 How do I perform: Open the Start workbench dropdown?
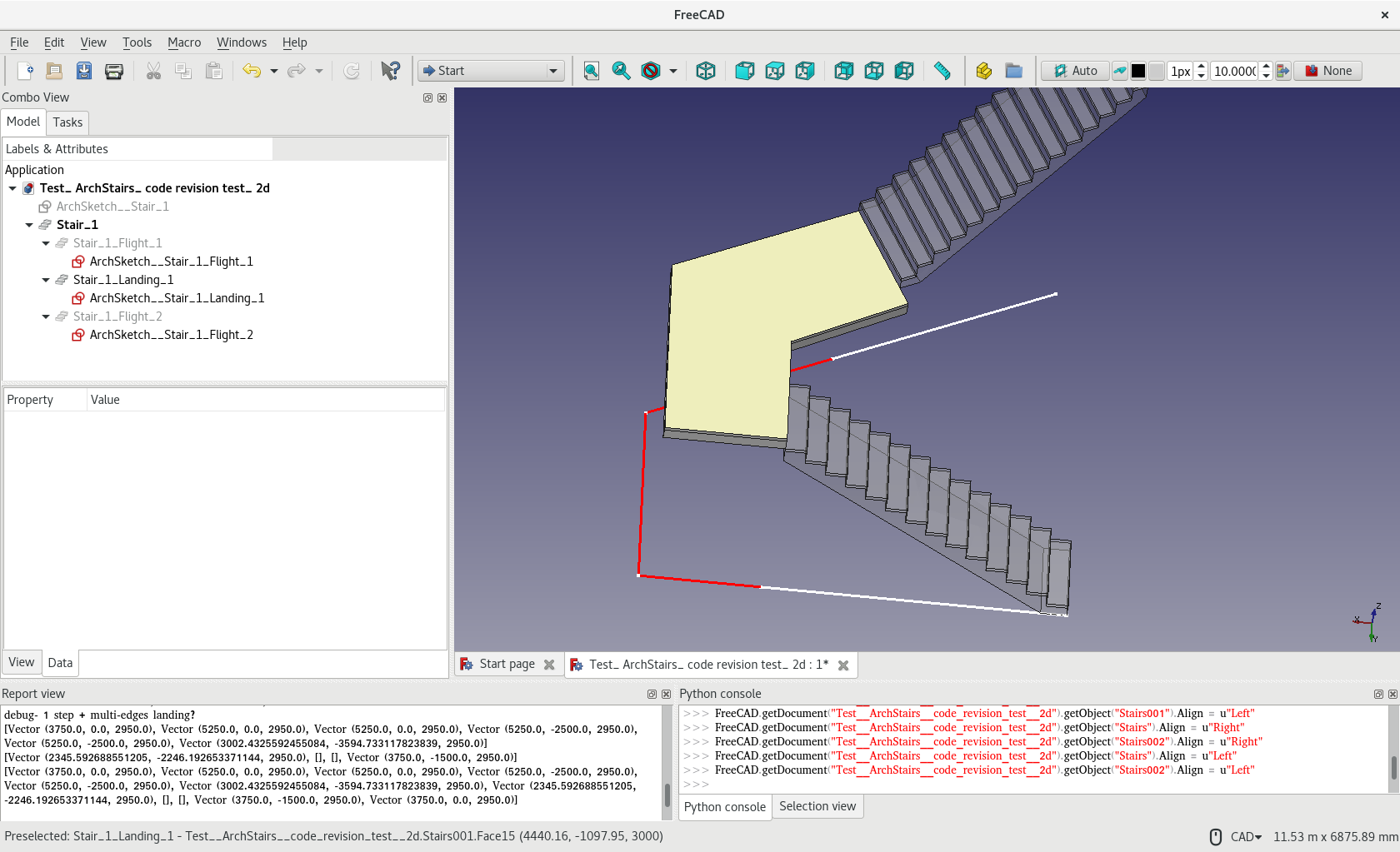click(x=491, y=71)
